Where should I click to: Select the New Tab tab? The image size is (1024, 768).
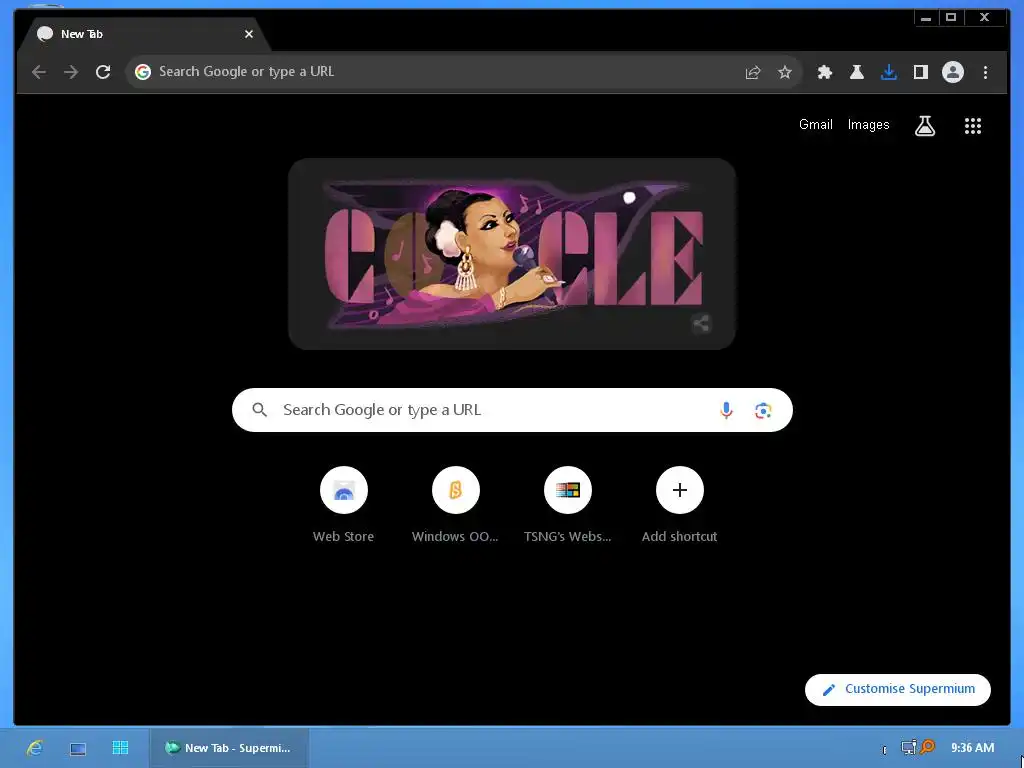[x=144, y=34]
